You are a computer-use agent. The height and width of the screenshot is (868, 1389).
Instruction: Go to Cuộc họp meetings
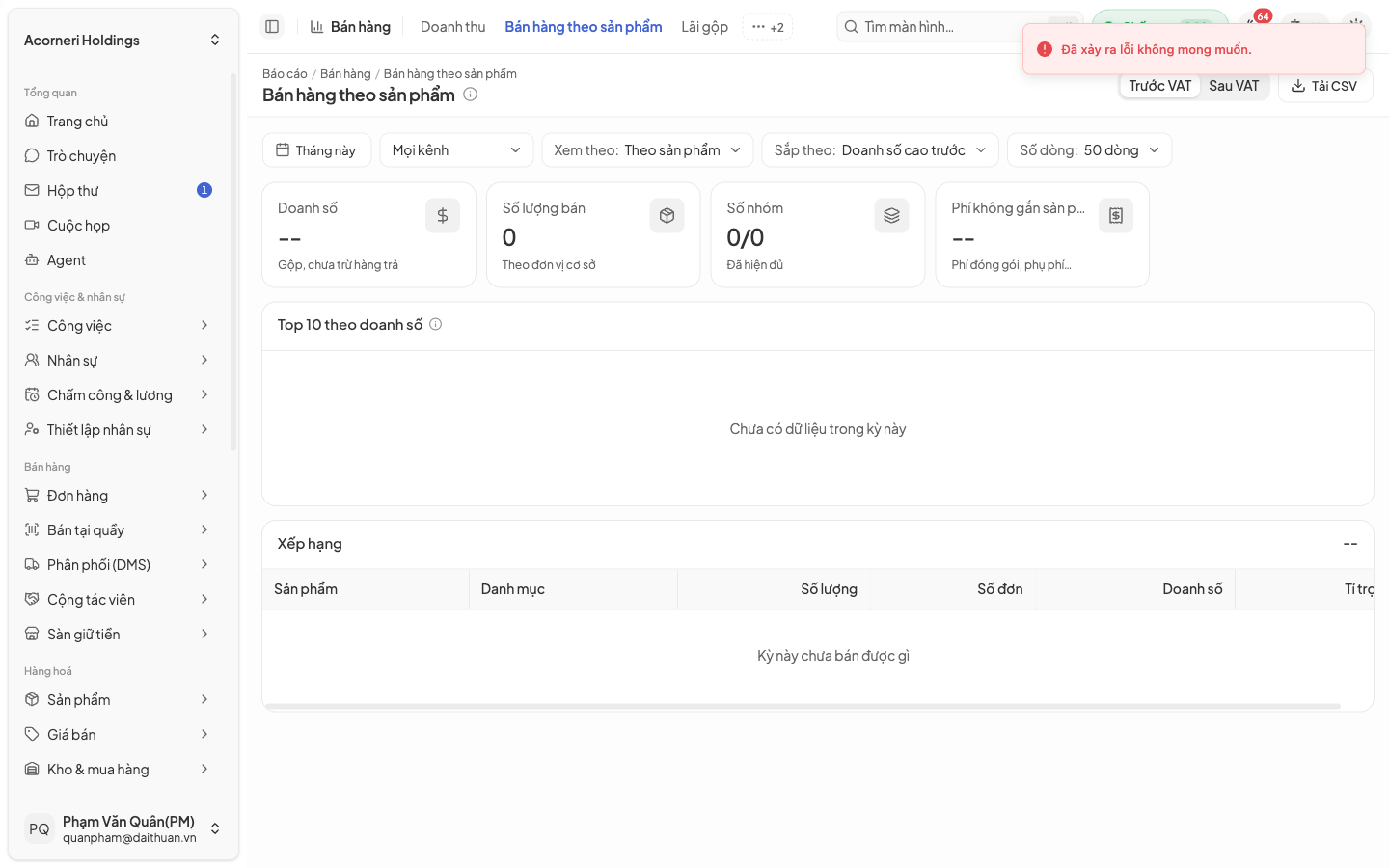pos(120,226)
